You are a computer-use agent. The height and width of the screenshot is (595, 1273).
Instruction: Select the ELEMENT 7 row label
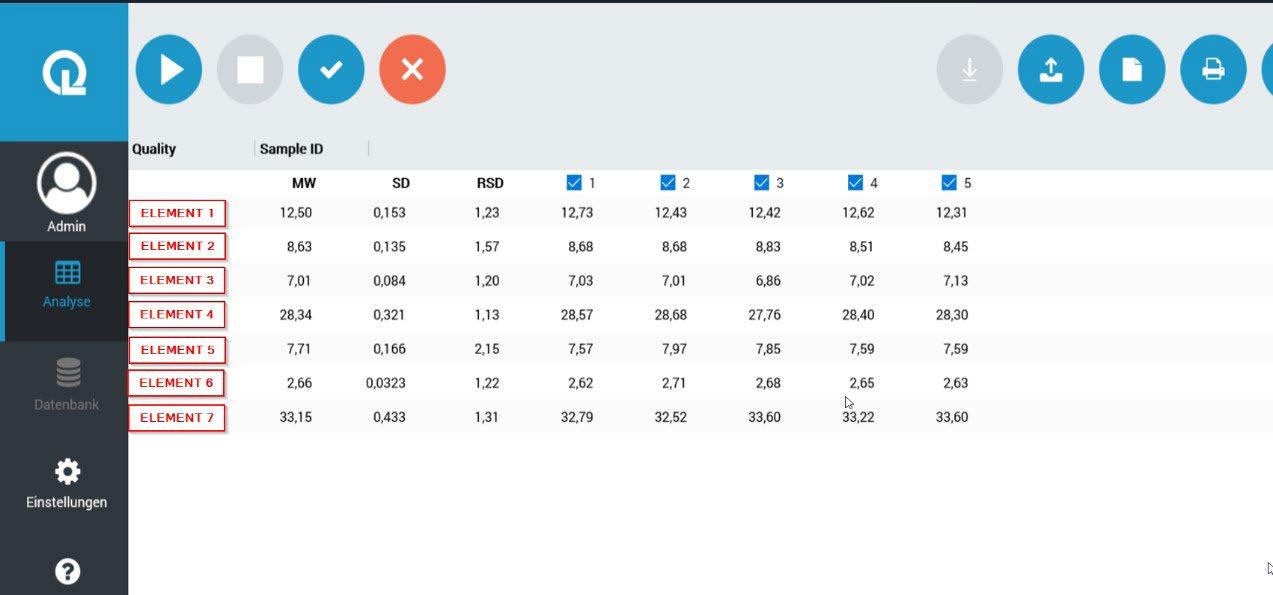click(177, 418)
